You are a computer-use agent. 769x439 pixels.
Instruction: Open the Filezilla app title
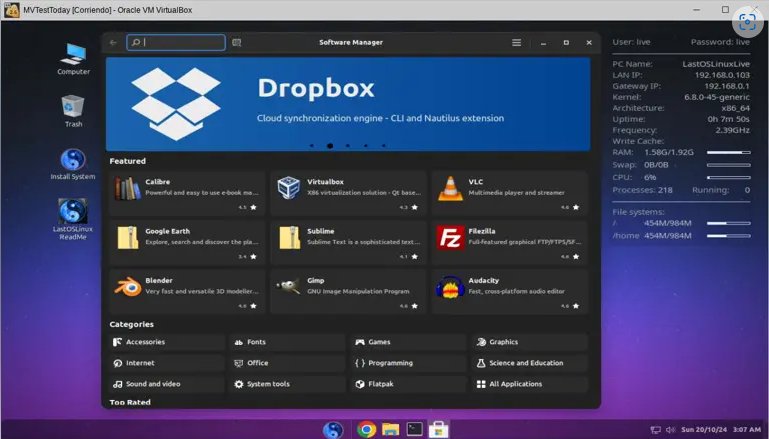[482, 231]
